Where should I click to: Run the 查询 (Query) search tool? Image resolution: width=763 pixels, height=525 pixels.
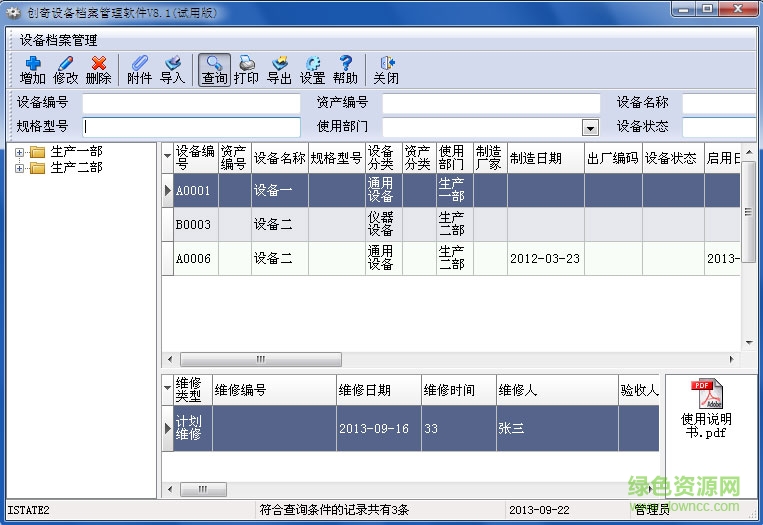[x=214, y=69]
